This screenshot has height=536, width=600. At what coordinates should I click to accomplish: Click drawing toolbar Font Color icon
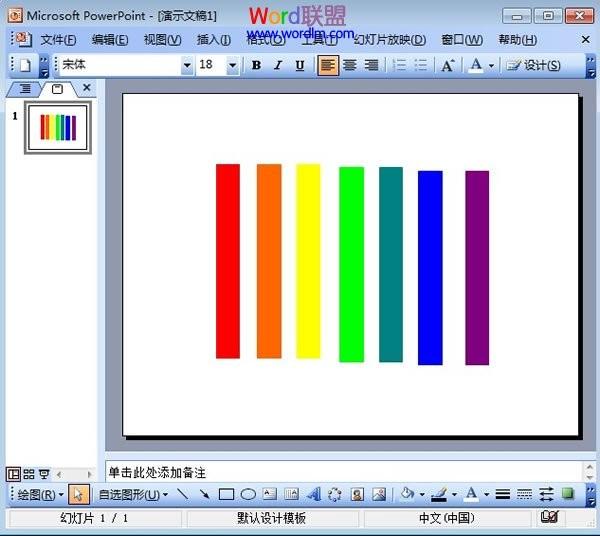471,494
